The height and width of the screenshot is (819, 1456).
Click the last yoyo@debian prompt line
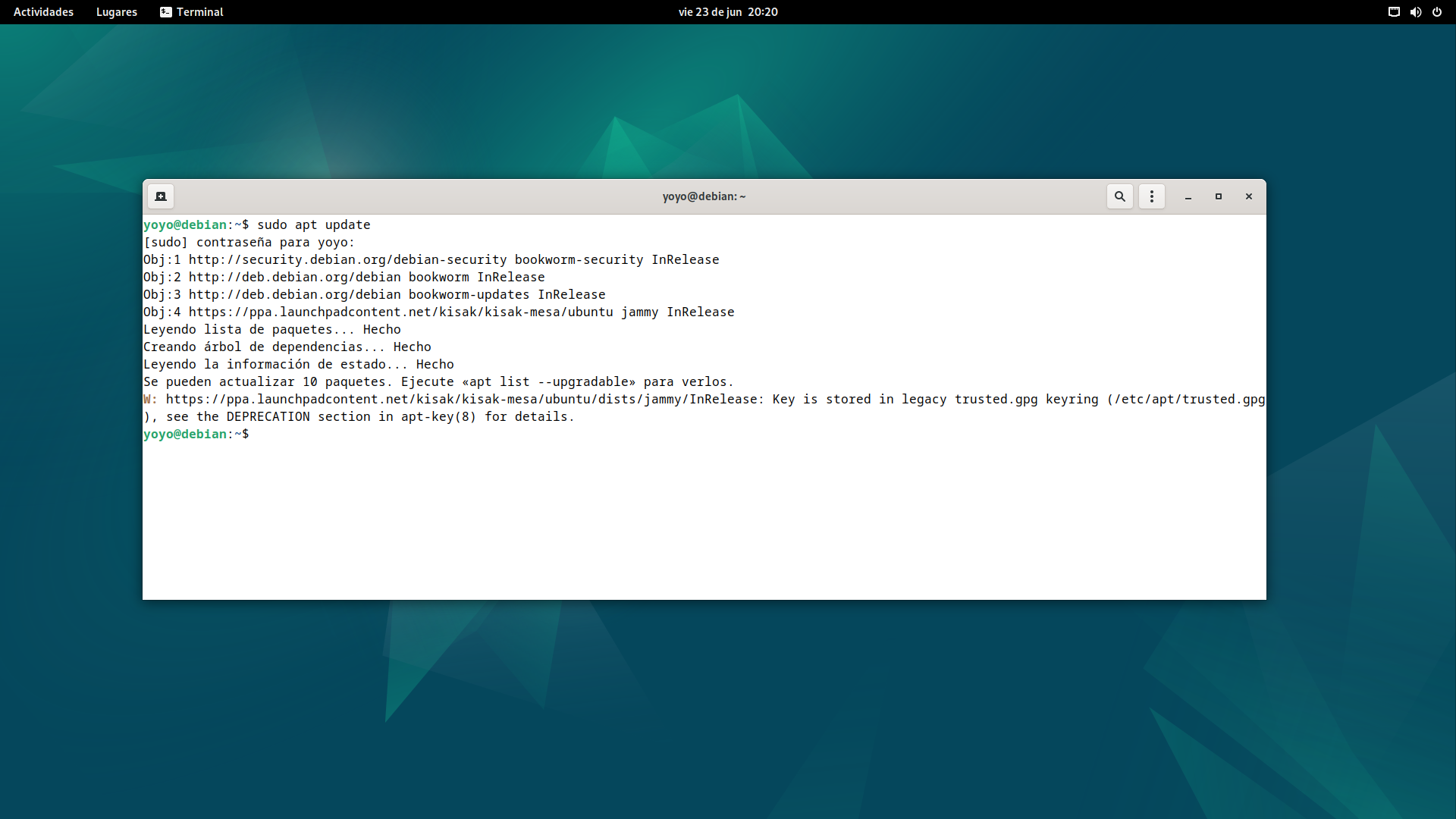coord(196,435)
